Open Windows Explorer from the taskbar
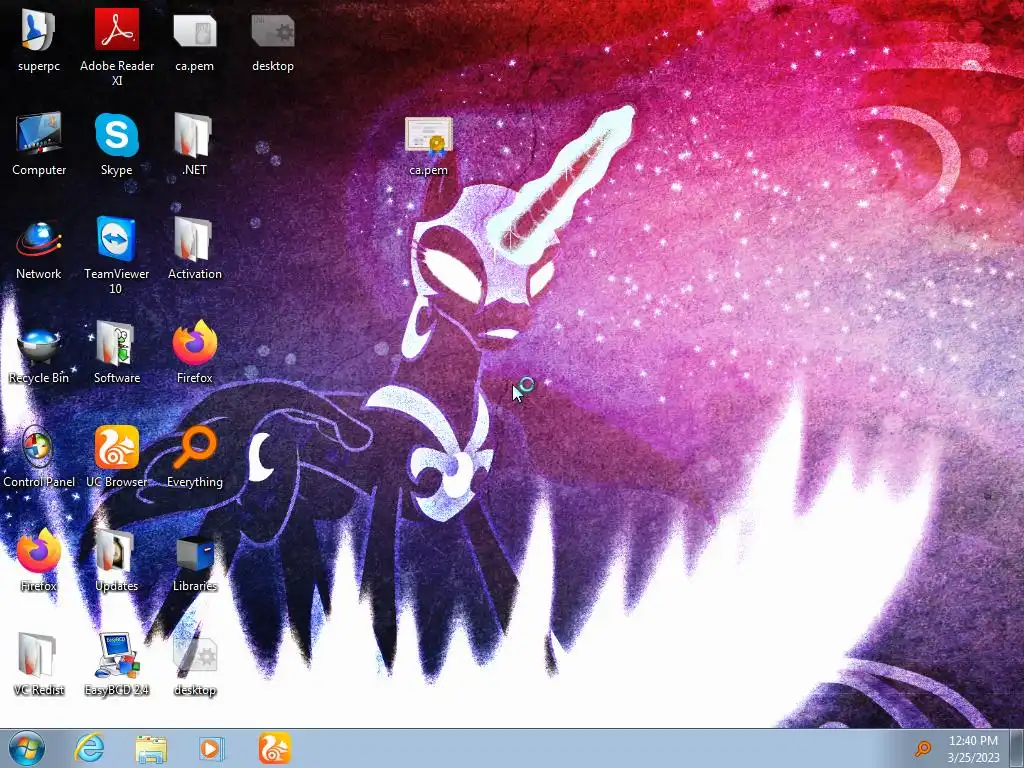The width and height of the screenshot is (1024, 768). 151,749
